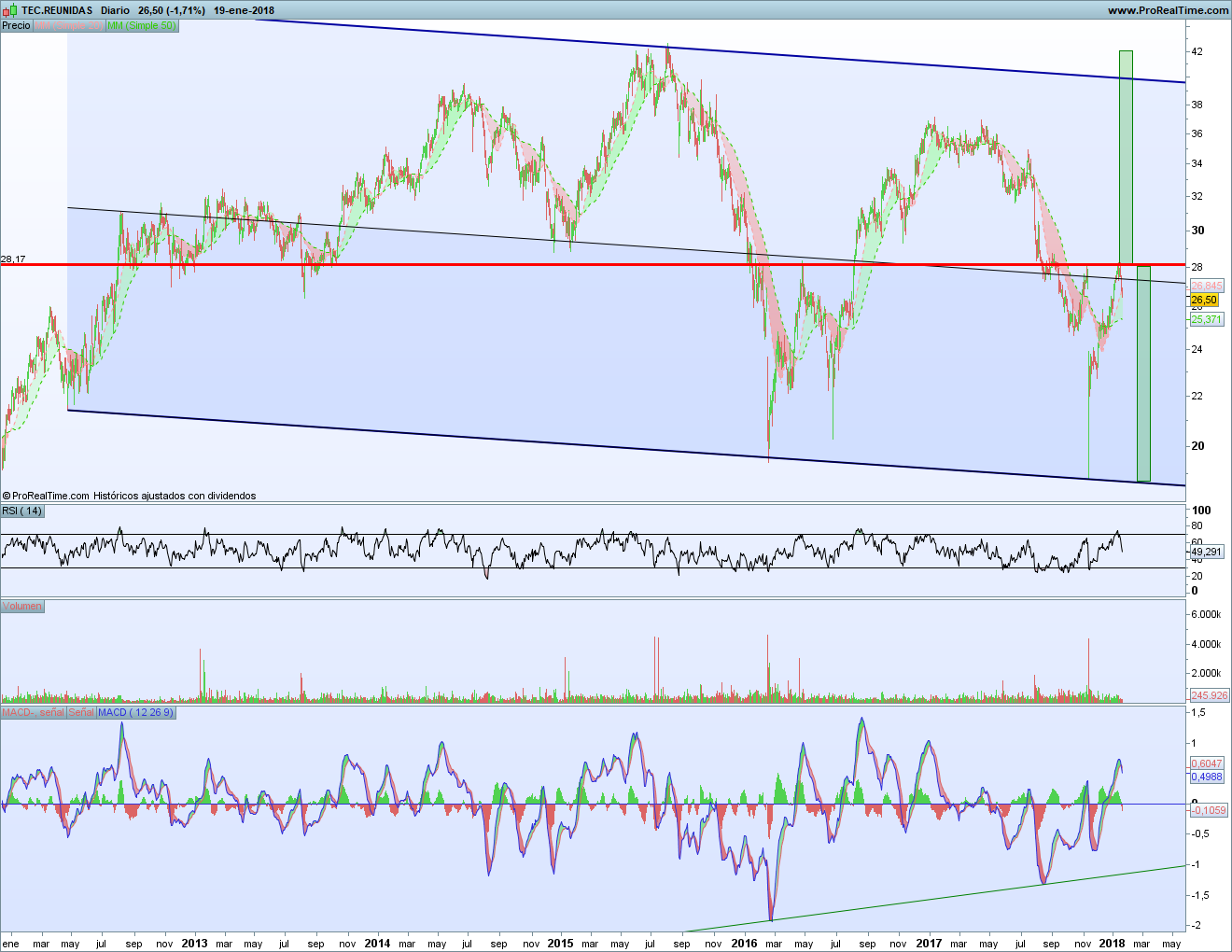Open the MACD ( 12 26 9) label
The height and width of the screenshot is (952, 1232).
(x=135, y=712)
